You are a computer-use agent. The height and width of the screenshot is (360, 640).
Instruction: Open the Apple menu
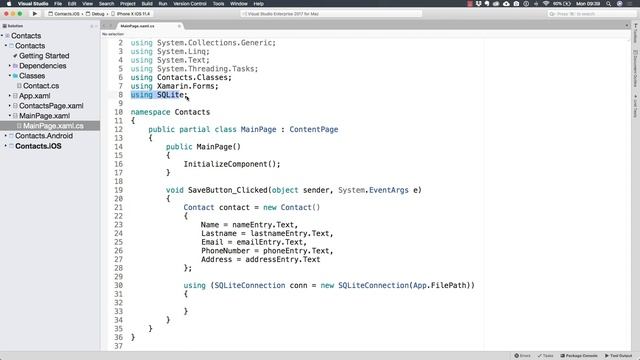coord(9,4)
